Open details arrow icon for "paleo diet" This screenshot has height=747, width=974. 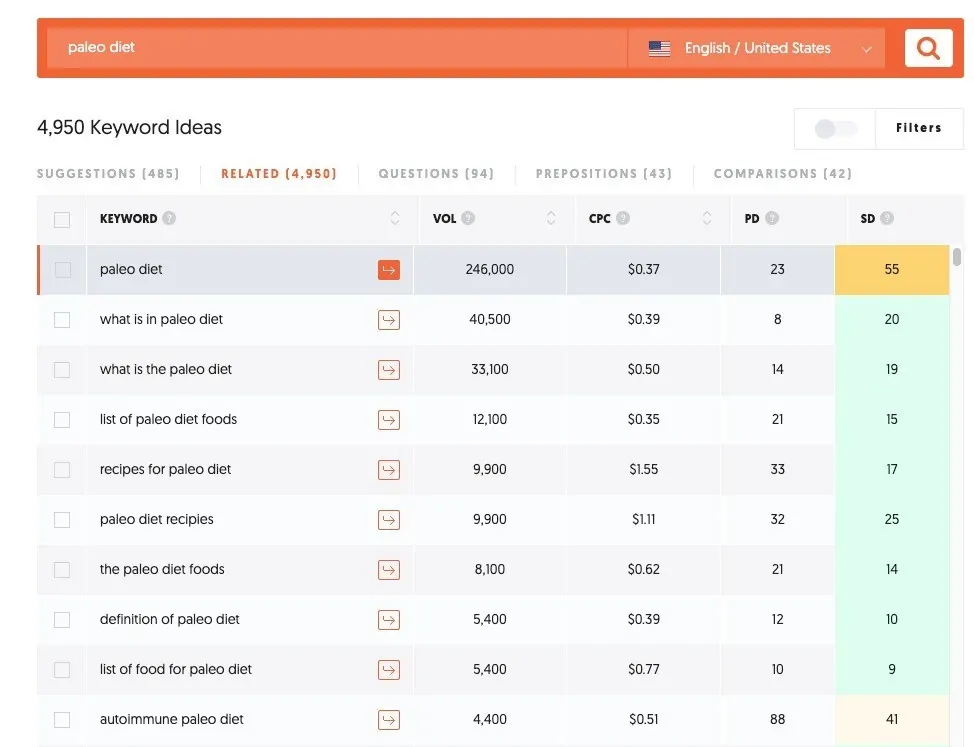(388, 269)
